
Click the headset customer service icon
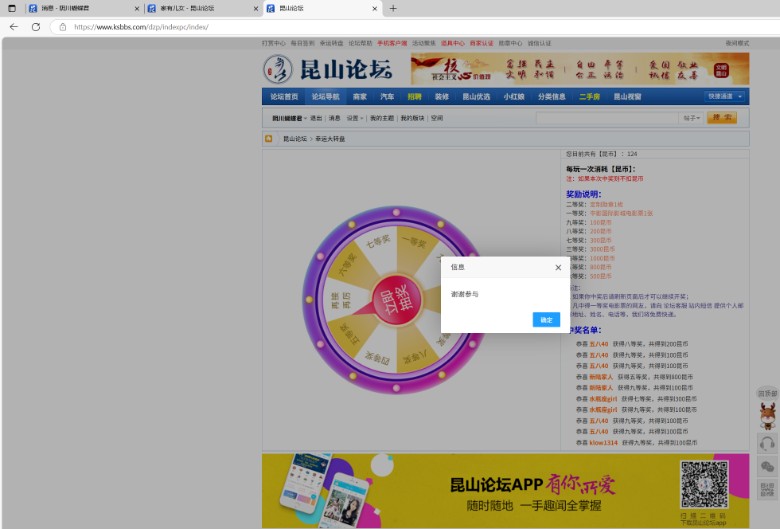click(x=767, y=442)
